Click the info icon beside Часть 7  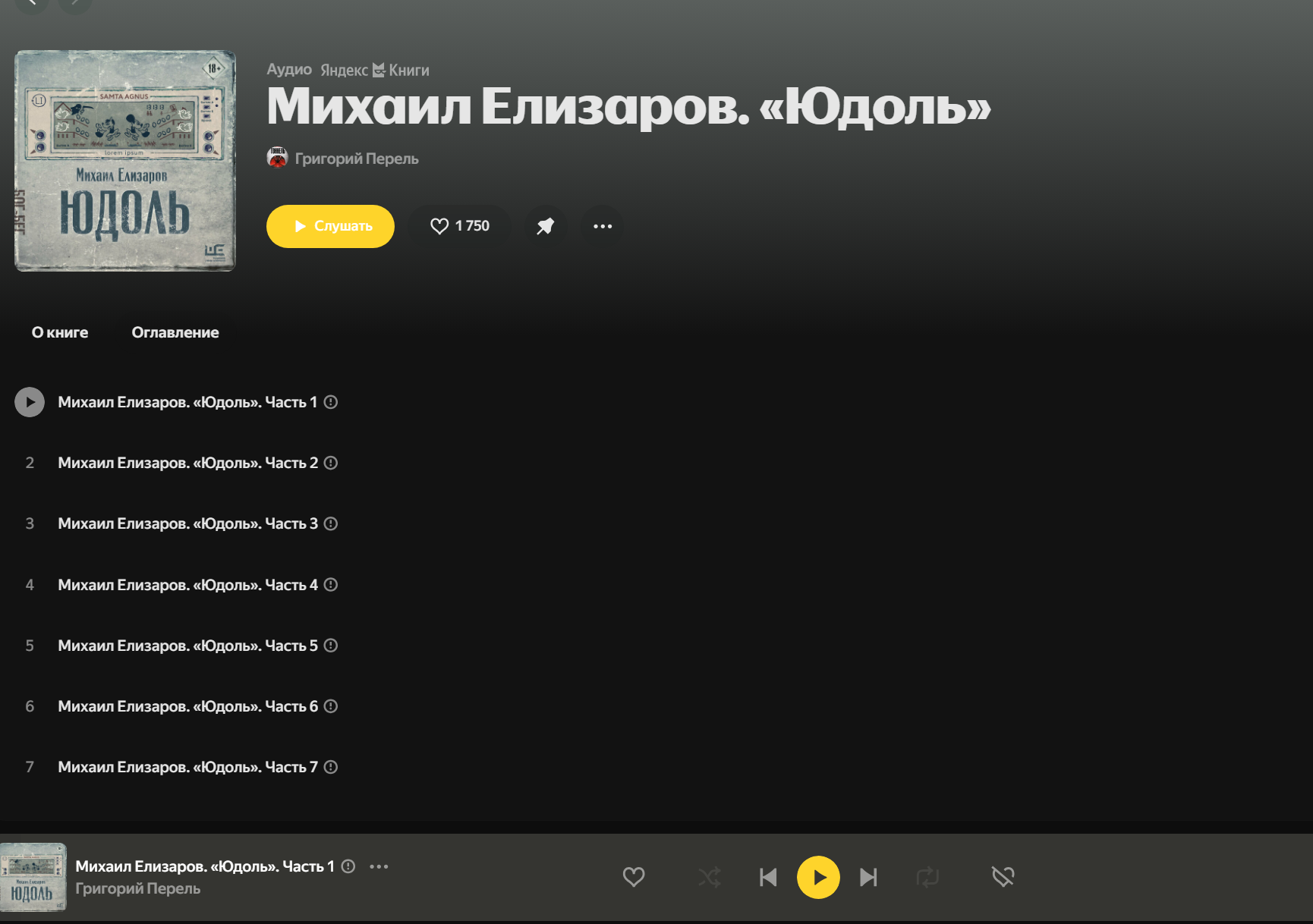click(x=331, y=767)
